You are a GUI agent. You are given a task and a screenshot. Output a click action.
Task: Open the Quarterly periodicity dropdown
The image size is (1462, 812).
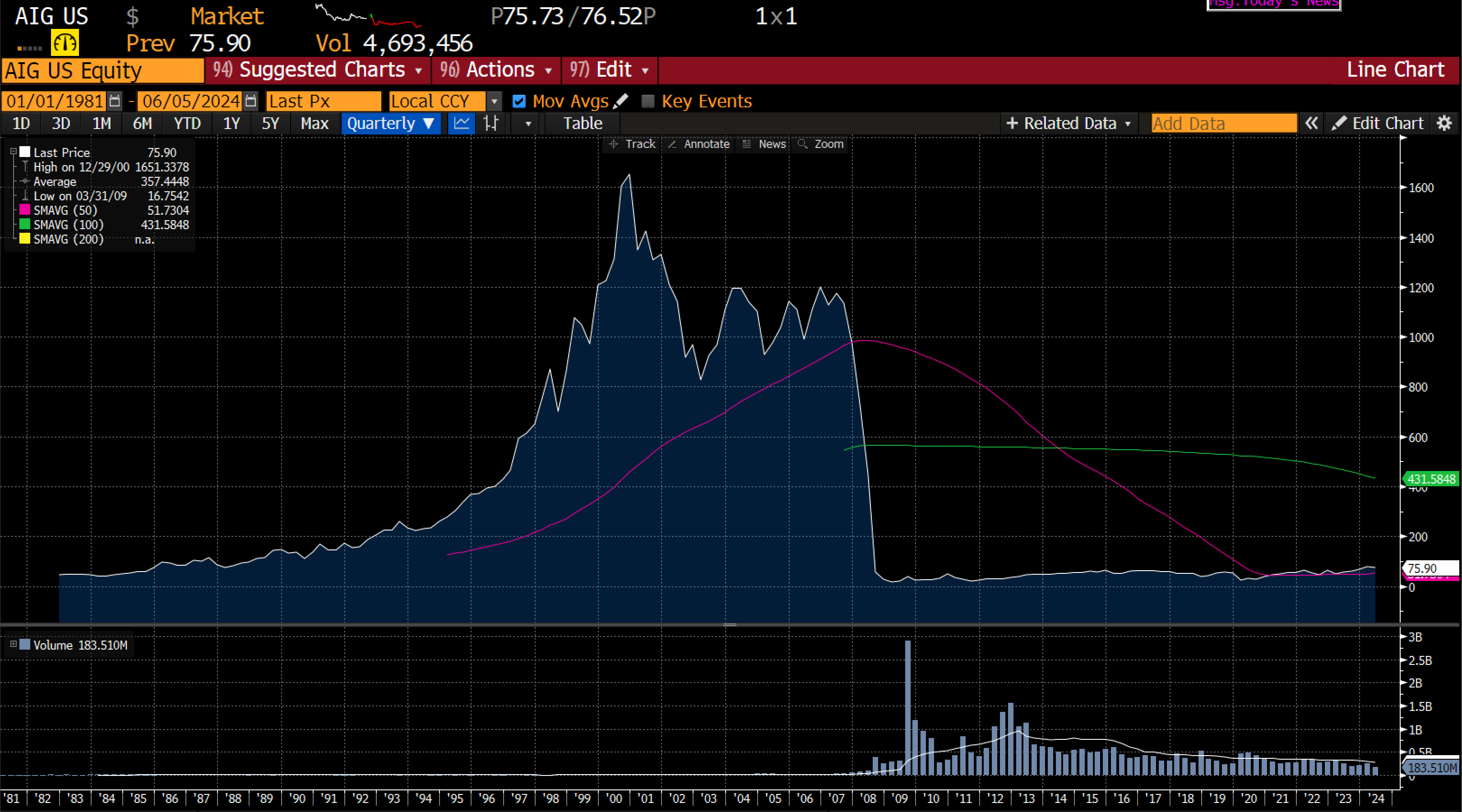390,123
